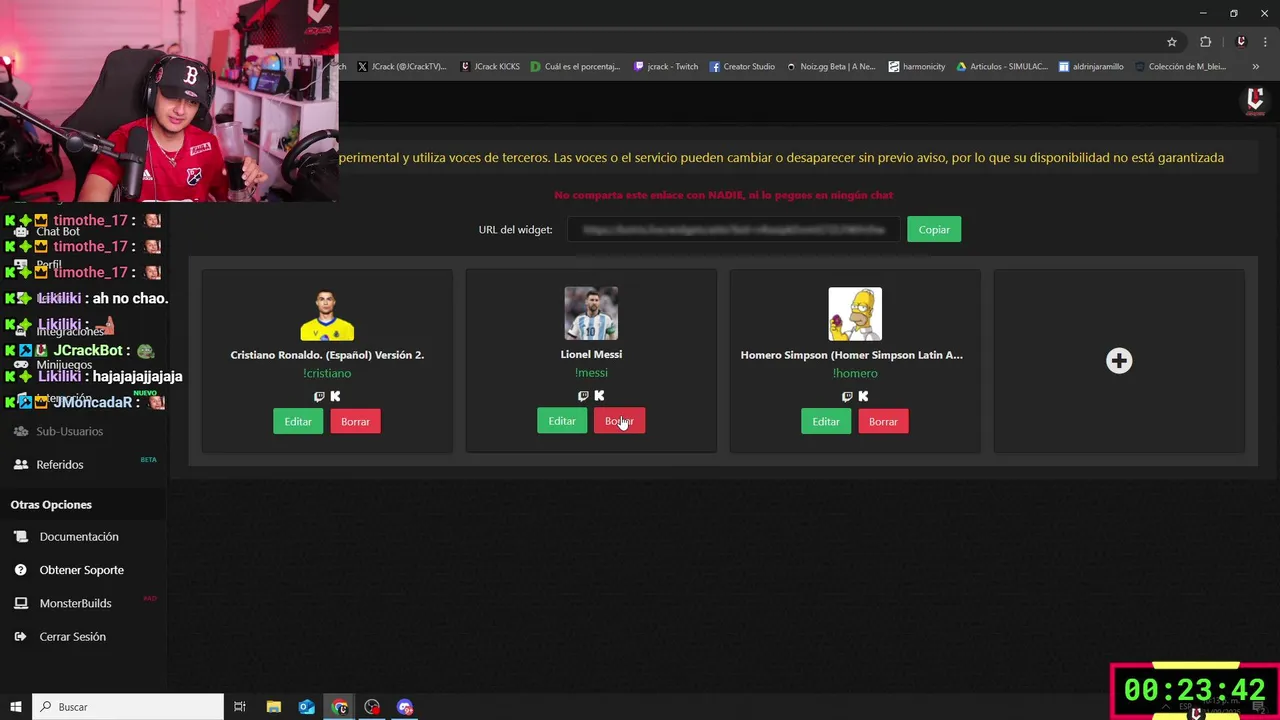Click the Homero Simpson card title
The height and width of the screenshot is (720, 1280).
tap(852, 355)
